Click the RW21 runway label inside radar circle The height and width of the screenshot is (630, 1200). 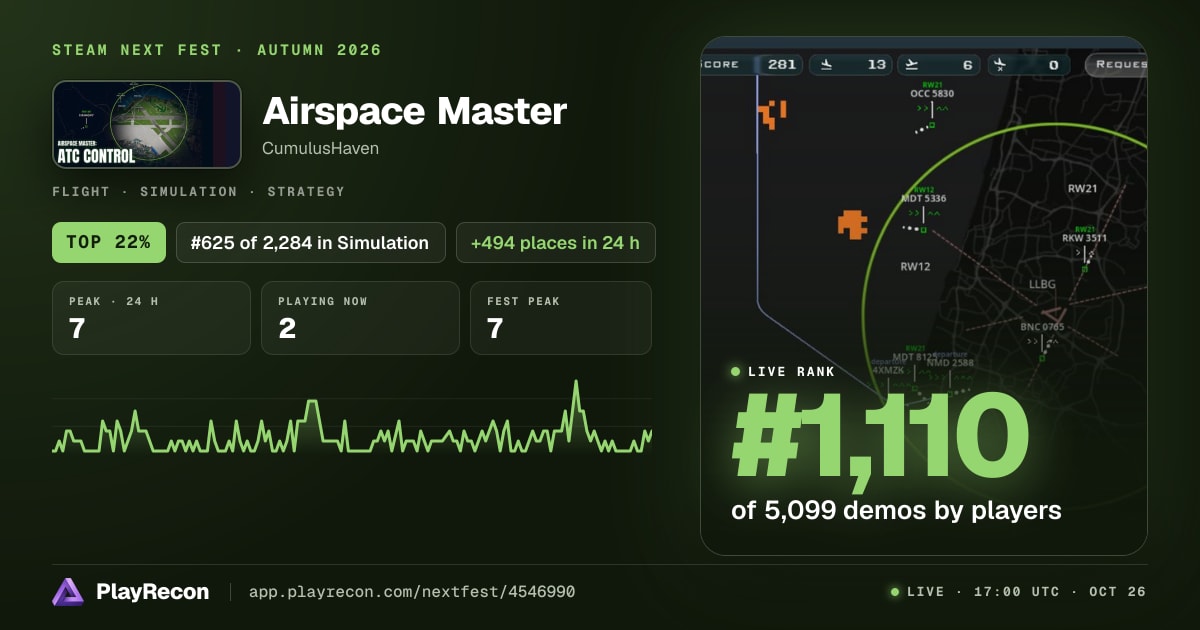pyautogui.click(x=1083, y=188)
